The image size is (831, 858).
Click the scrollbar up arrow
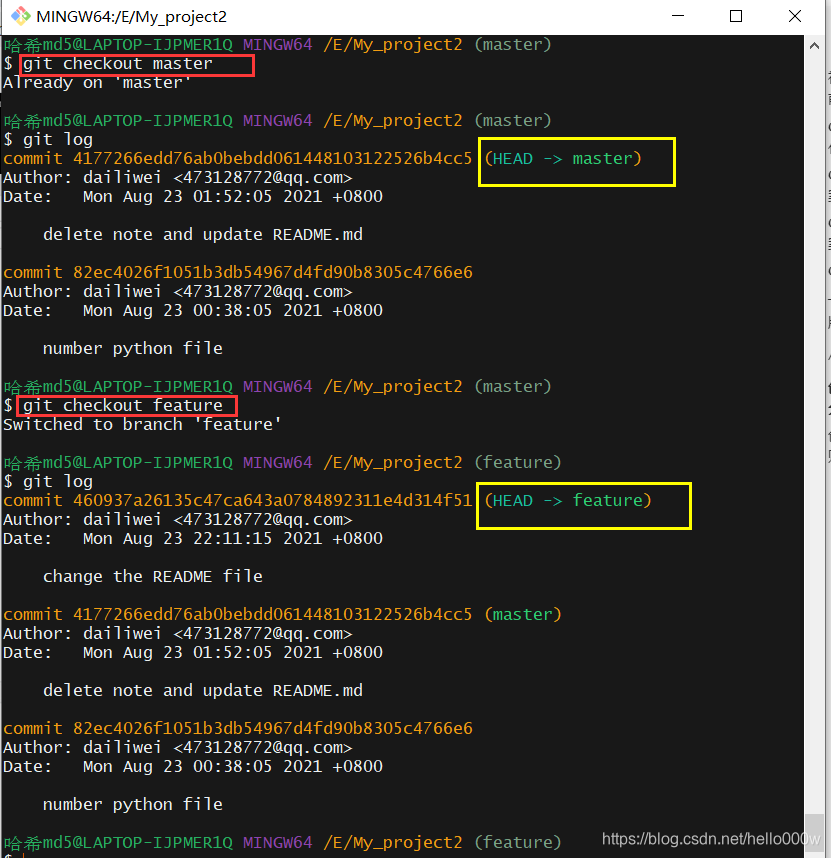pos(814,46)
